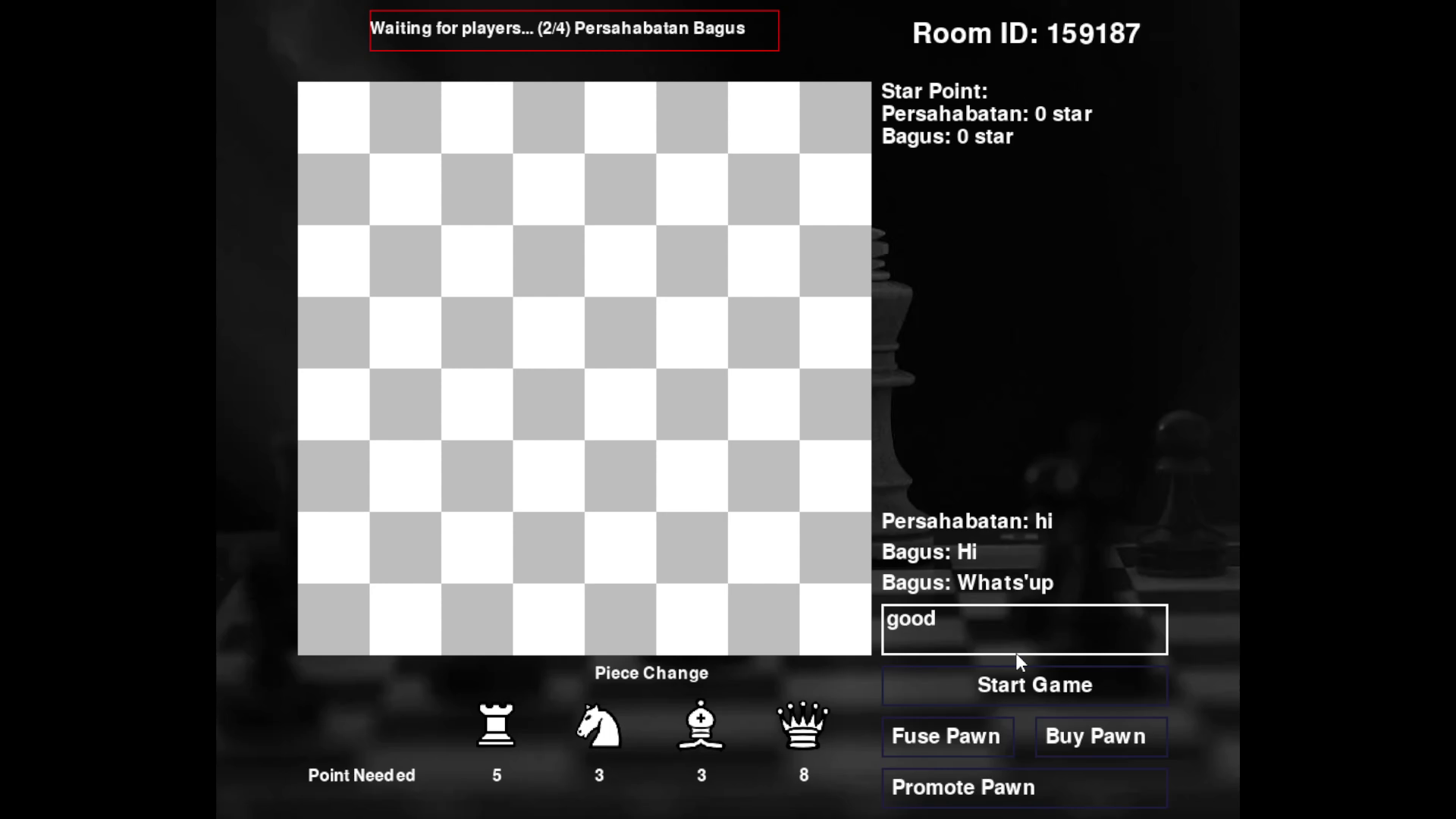Click the 'Bagus: Whats'up' chat message
Image resolution: width=1456 pixels, height=819 pixels.
[967, 582]
